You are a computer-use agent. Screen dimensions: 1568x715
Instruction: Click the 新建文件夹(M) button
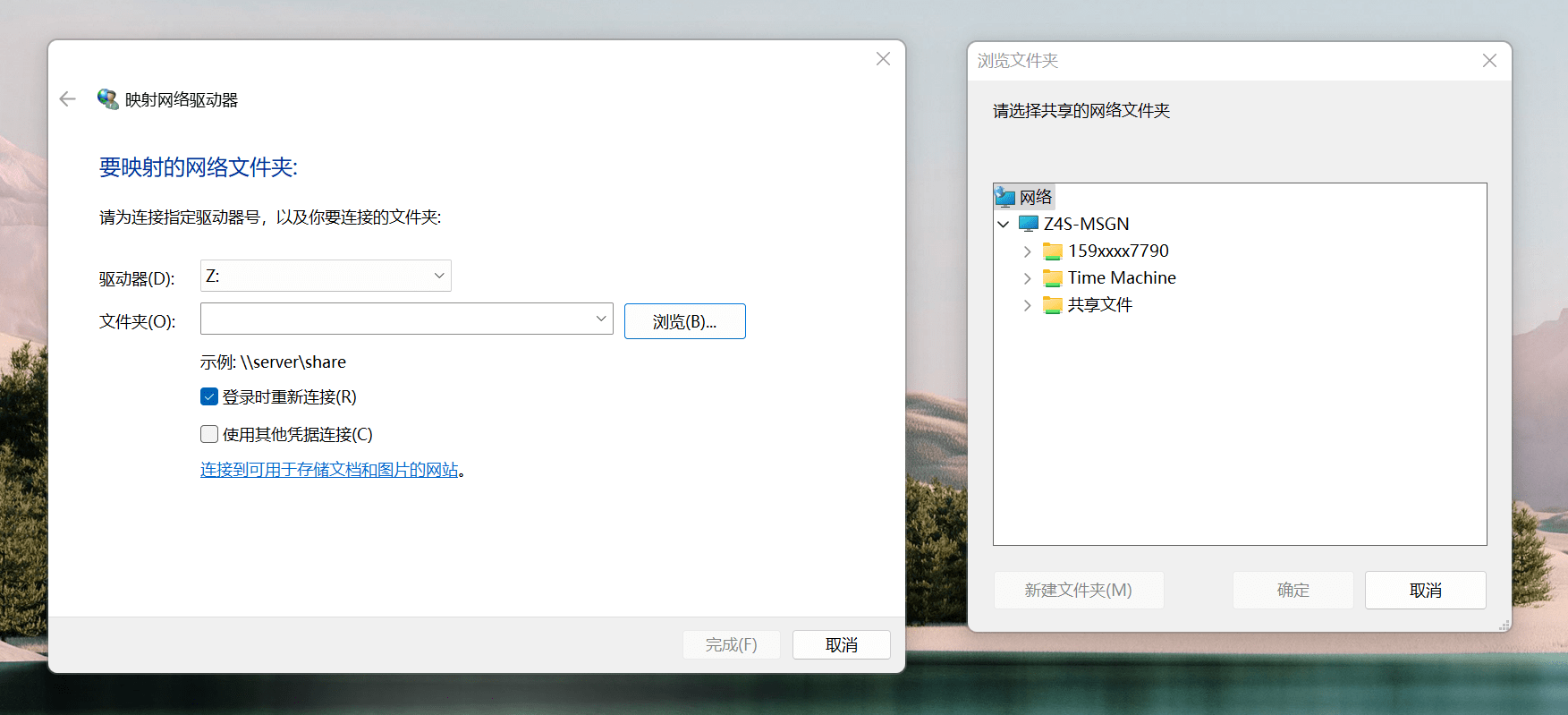(1079, 591)
